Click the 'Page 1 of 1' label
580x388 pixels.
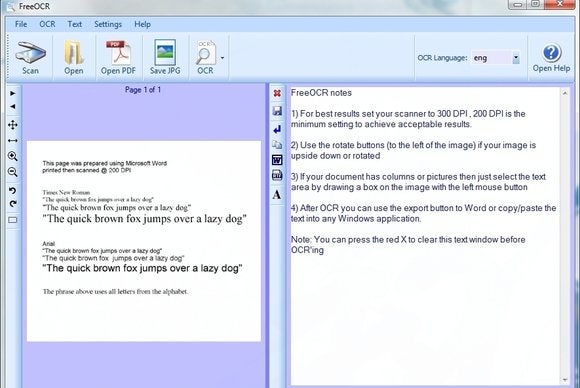pyautogui.click(x=143, y=90)
